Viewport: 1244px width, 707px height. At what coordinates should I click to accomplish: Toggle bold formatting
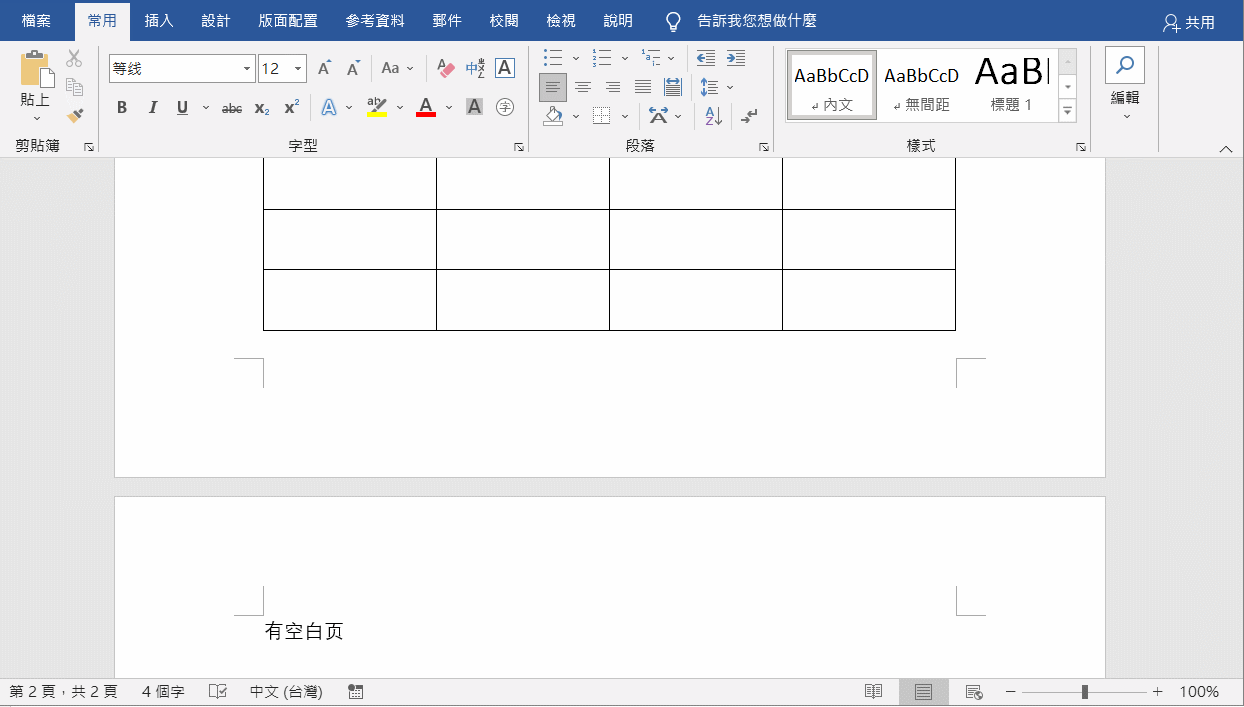tap(122, 107)
